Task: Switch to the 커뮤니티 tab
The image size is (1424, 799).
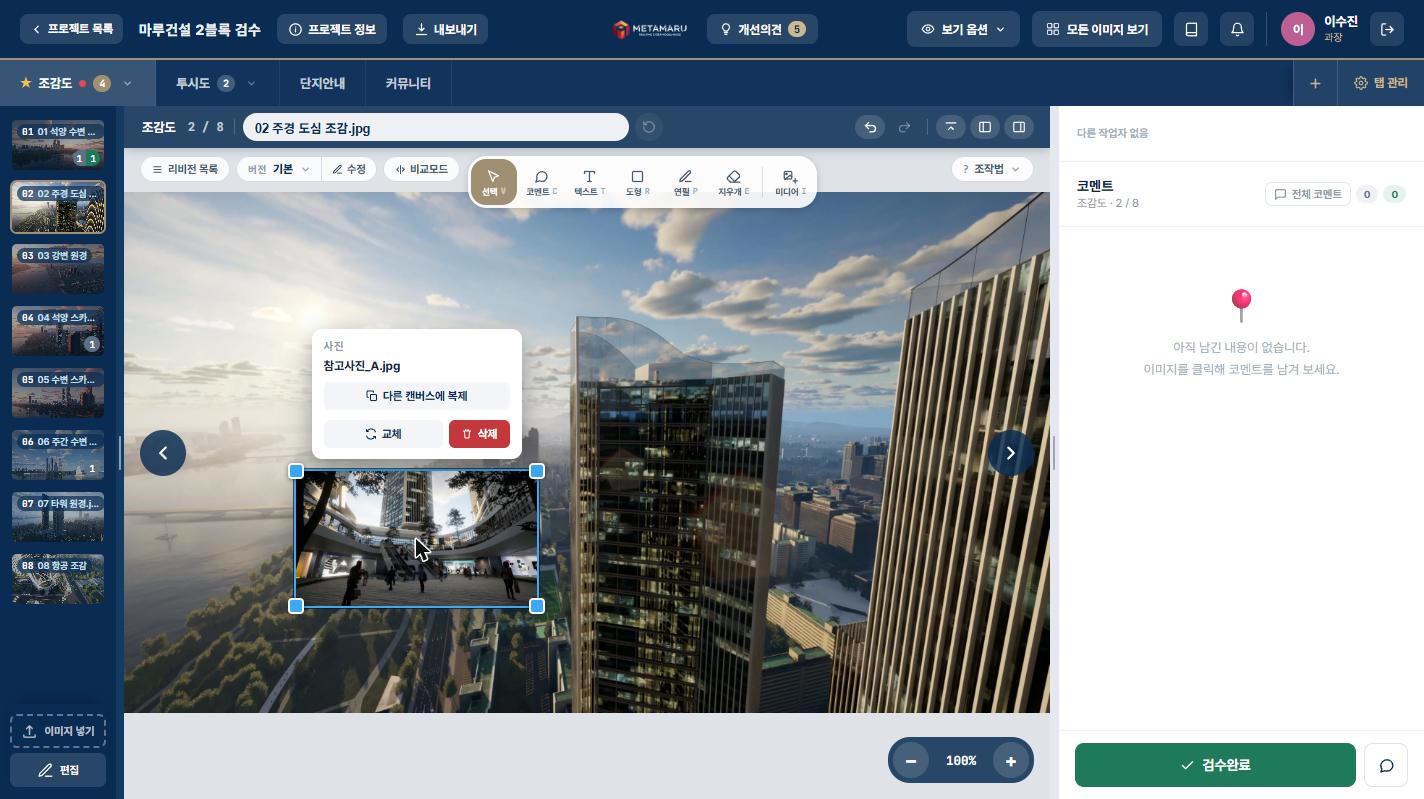Action: click(408, 83)
